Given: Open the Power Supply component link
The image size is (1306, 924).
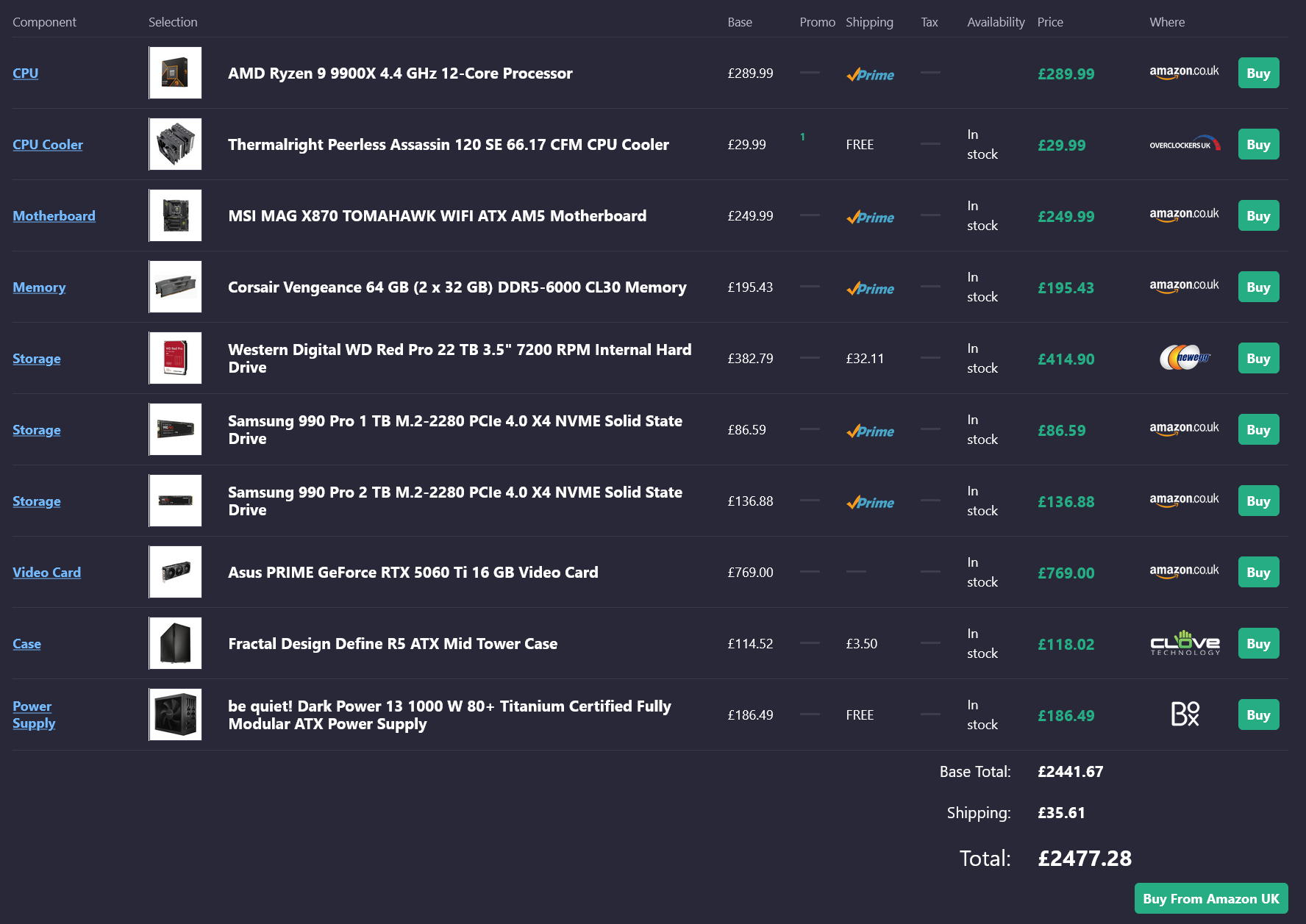Looking at the screenshot, I should tap(34, 715).
